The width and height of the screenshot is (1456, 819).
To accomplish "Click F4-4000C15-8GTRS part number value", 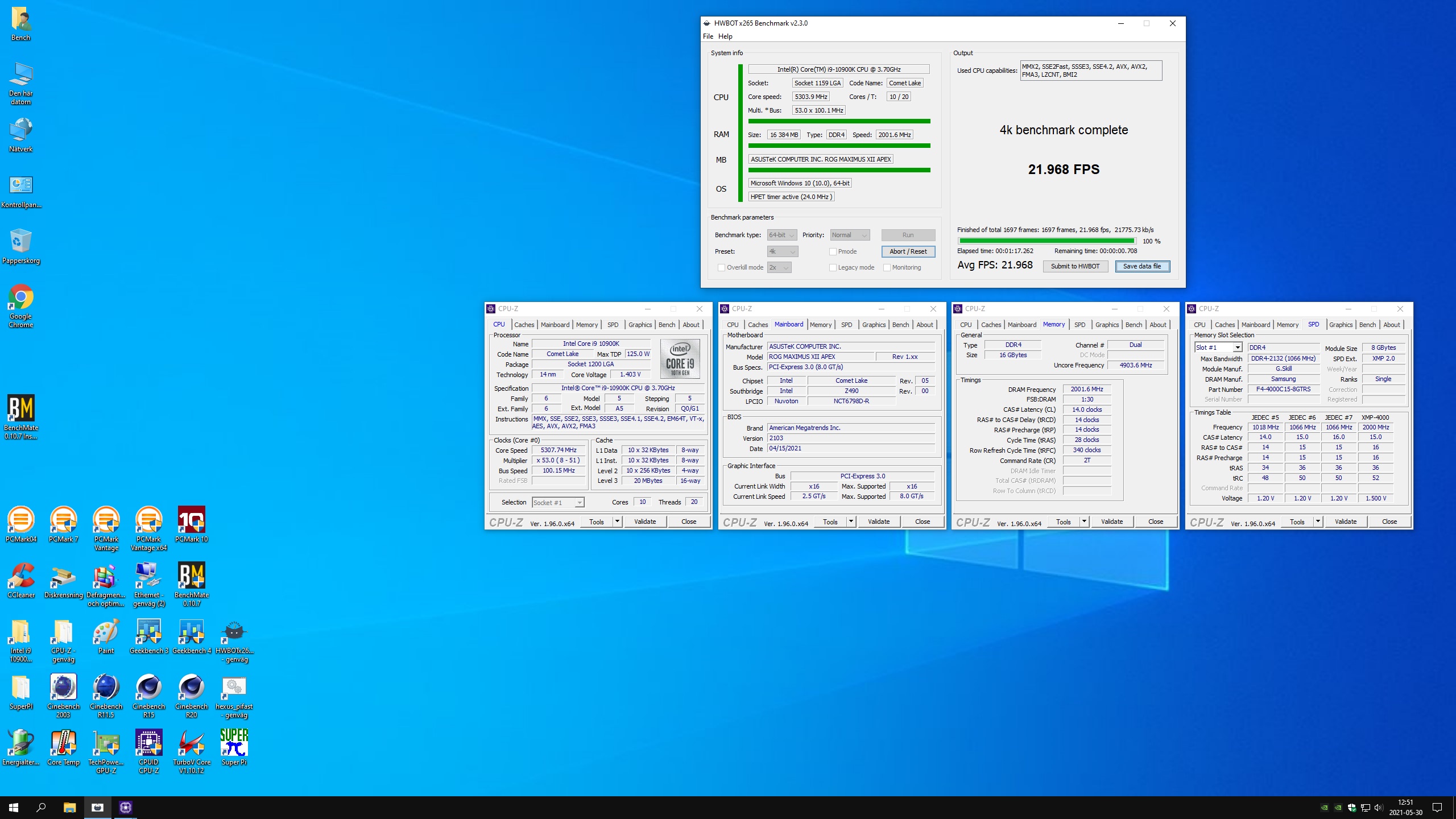I will (x=1283, y=389).
